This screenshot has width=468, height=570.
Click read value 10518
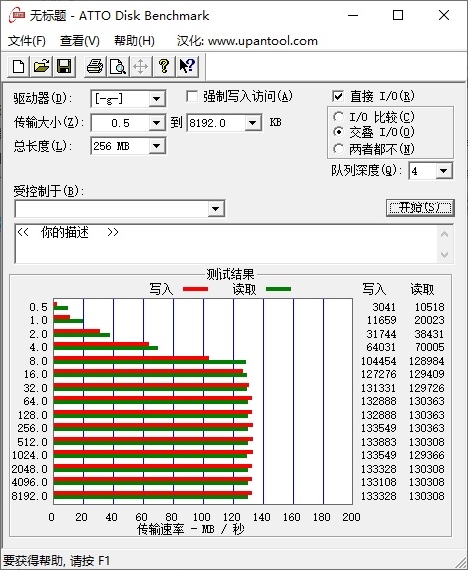(429, 307)
